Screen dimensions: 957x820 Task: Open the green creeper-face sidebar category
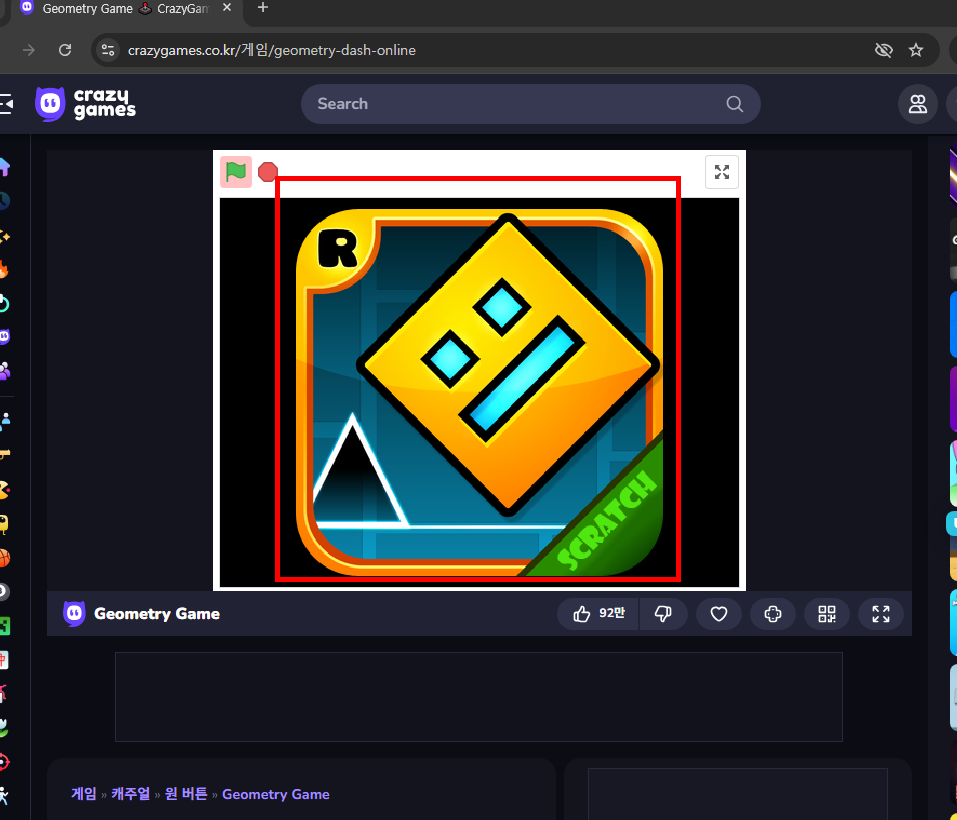pos(4,626)
